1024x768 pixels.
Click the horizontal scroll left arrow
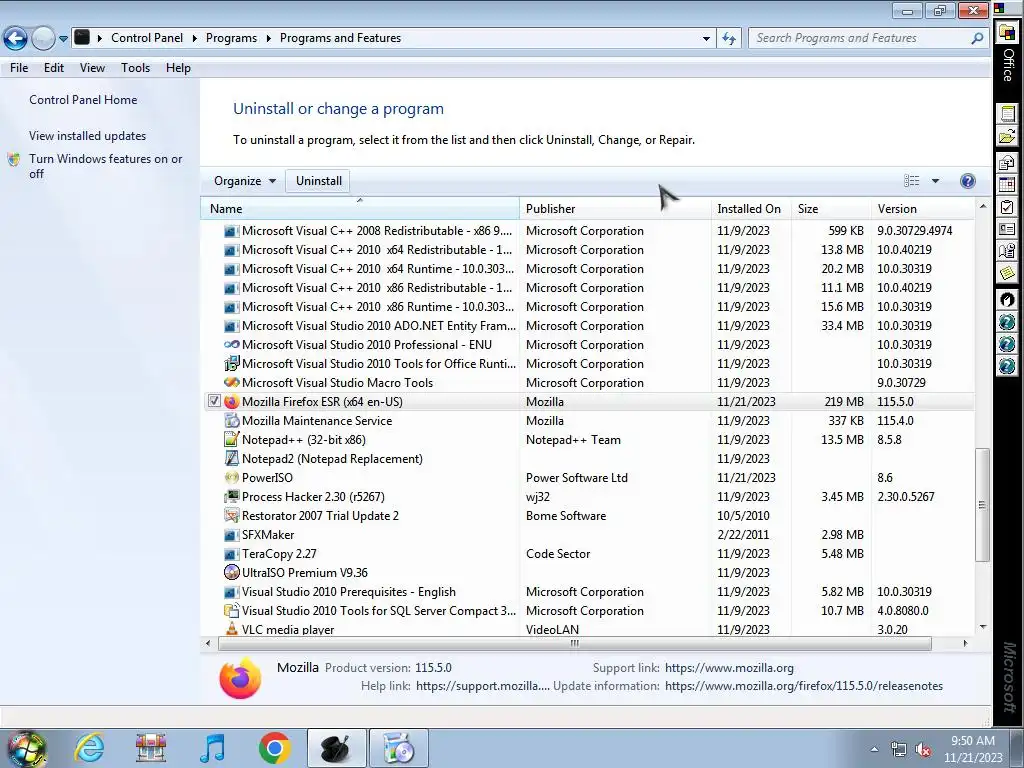[208, 644]
